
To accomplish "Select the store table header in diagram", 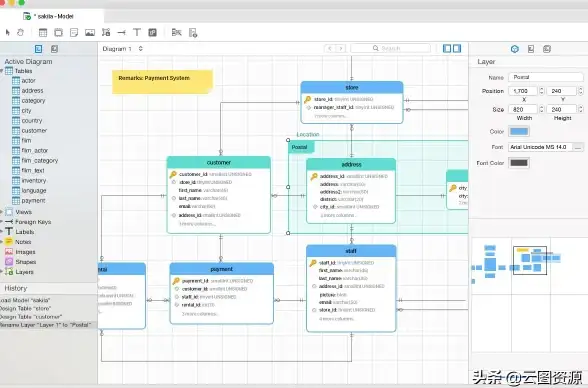I will tap(352, 87).
